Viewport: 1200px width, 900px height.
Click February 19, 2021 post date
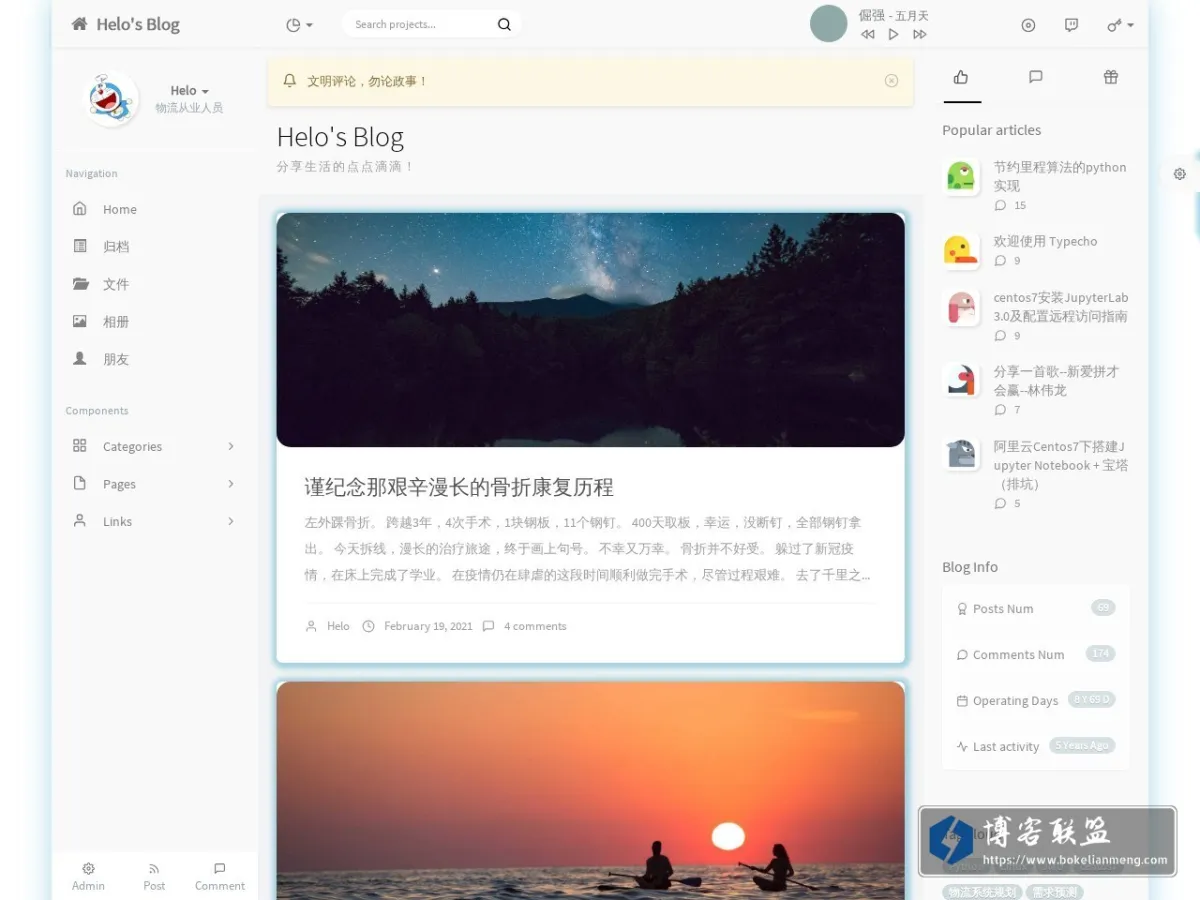(428, 626)
